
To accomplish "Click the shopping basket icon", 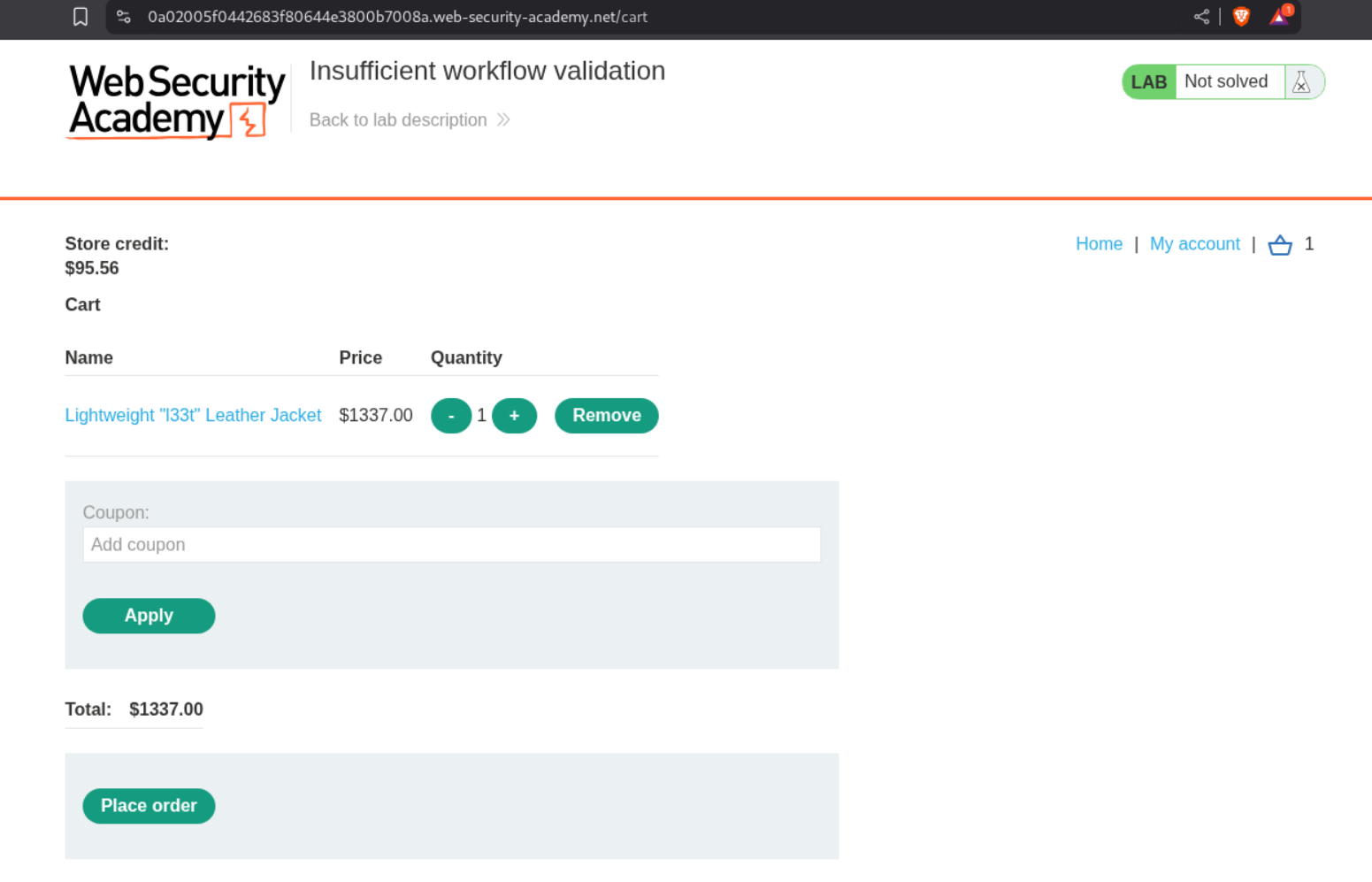I will pos(1279,245).
